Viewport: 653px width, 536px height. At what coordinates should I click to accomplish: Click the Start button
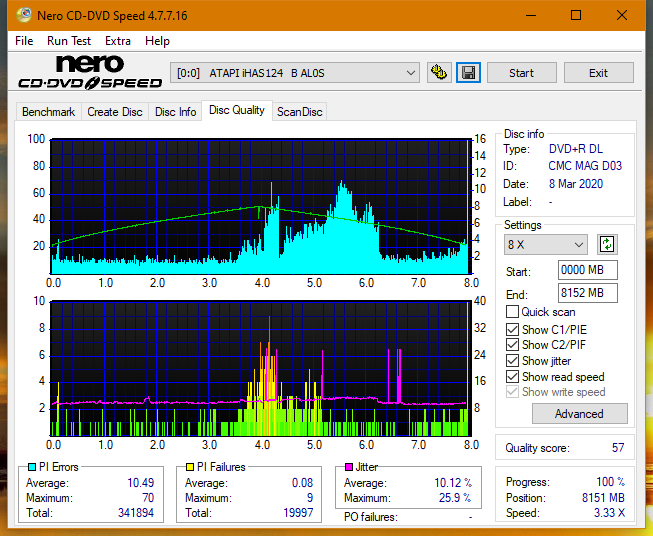[521, 73]
